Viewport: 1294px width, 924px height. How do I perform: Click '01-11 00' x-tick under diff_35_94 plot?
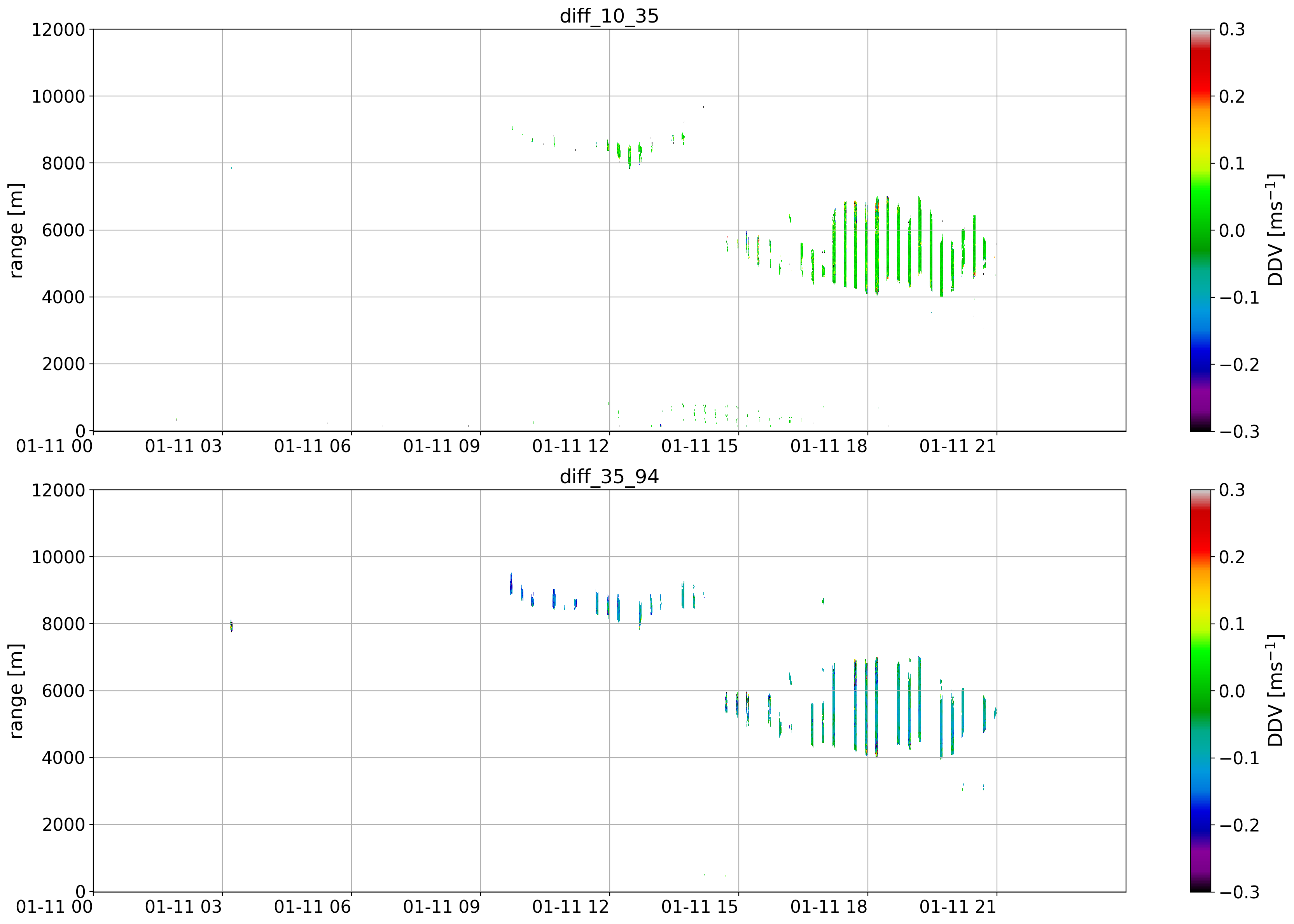[x=54, y=907]
